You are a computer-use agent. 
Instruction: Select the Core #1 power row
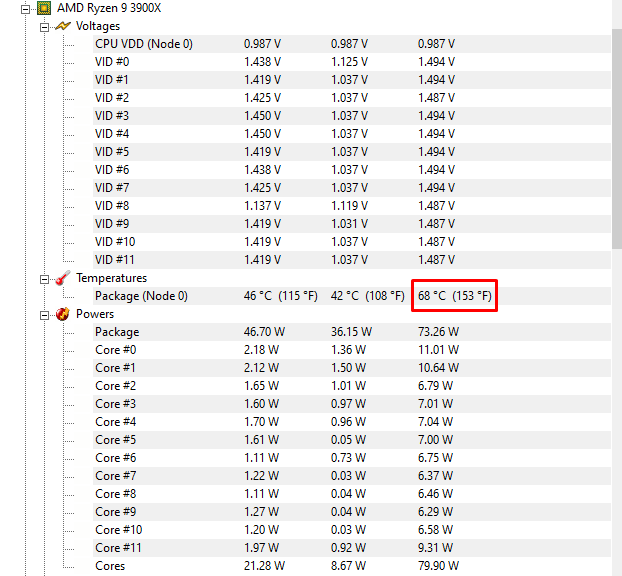(x=352, y=368)
